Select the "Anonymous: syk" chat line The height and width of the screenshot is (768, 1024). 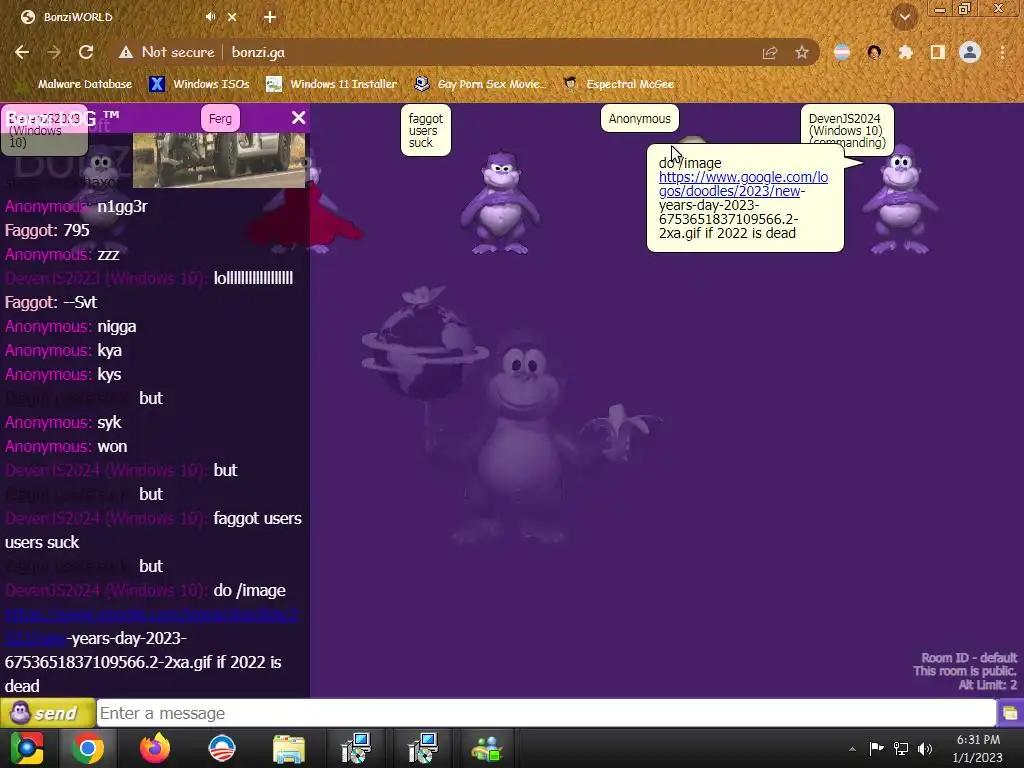point(63,423)
